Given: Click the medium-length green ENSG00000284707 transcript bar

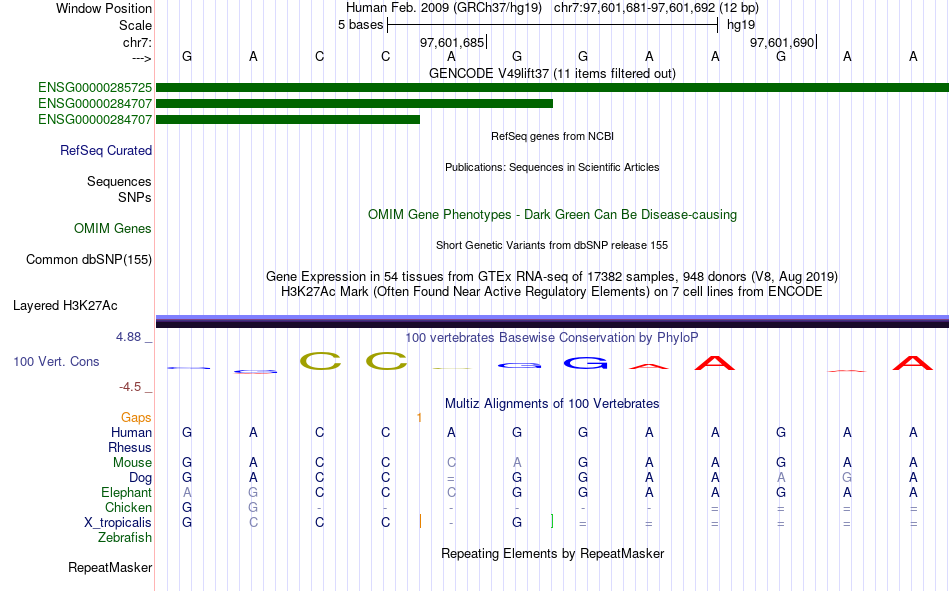Looking at the screenshot, I should point(354,104).
